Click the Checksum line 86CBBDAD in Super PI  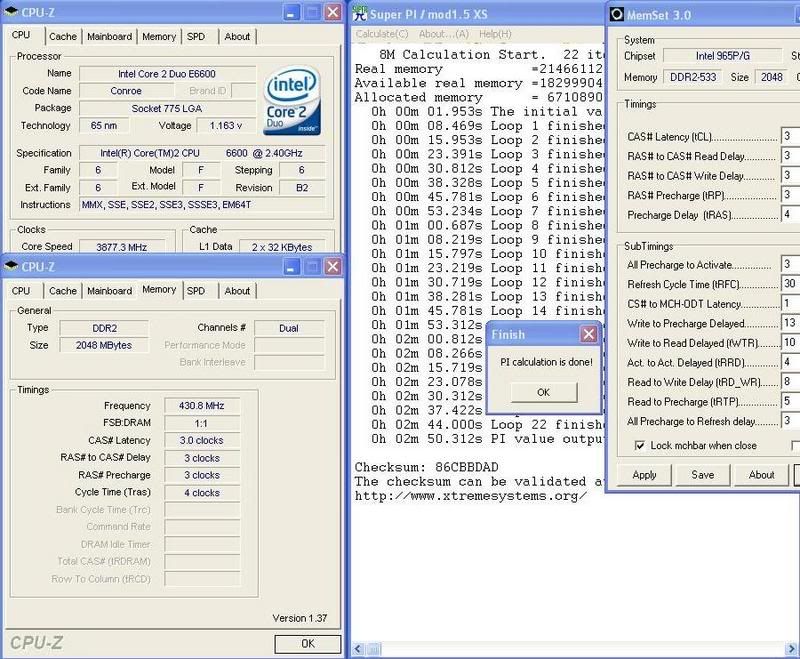[x=427, y=467]
